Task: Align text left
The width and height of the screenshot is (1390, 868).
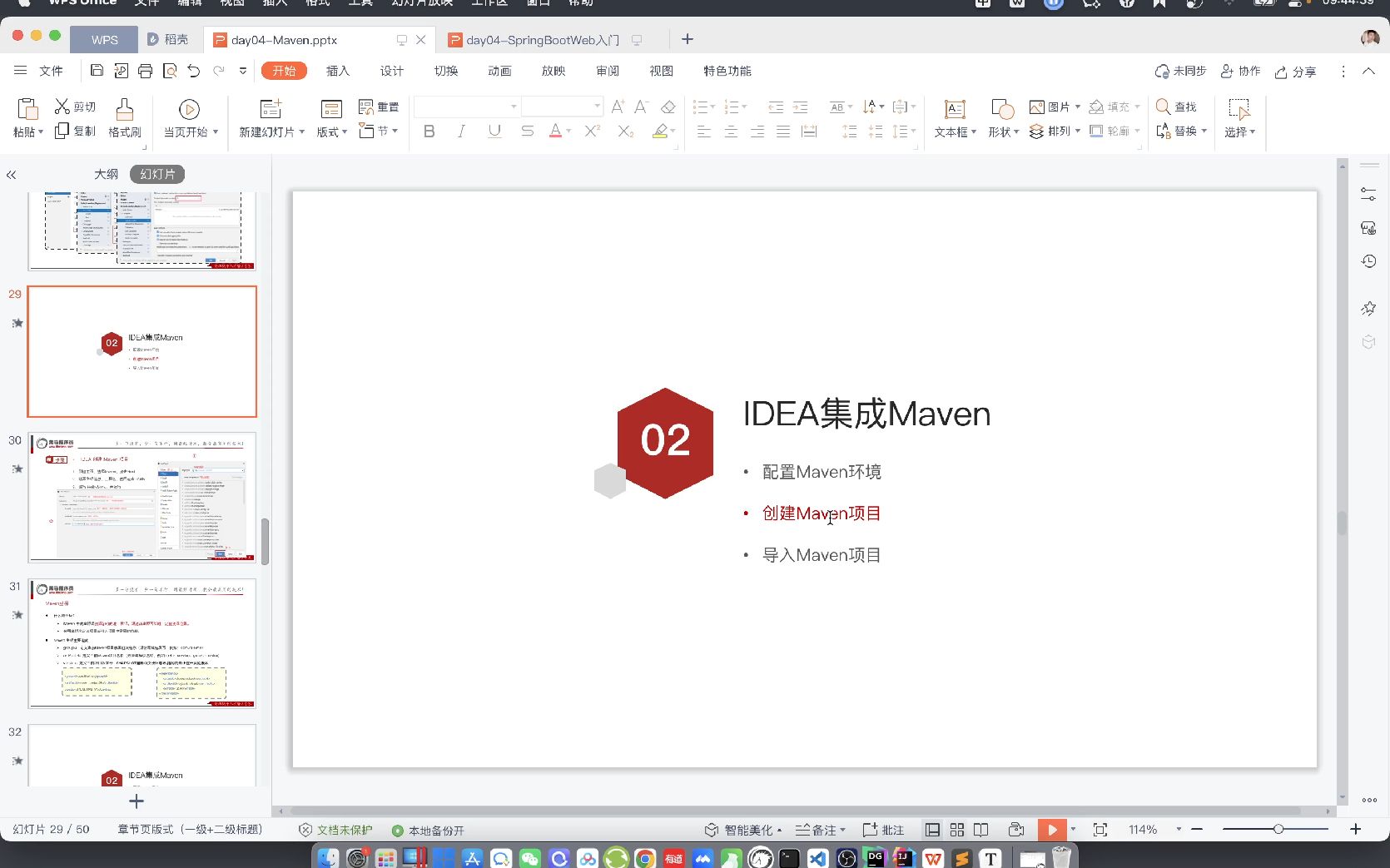Action: tap(704, 131)
